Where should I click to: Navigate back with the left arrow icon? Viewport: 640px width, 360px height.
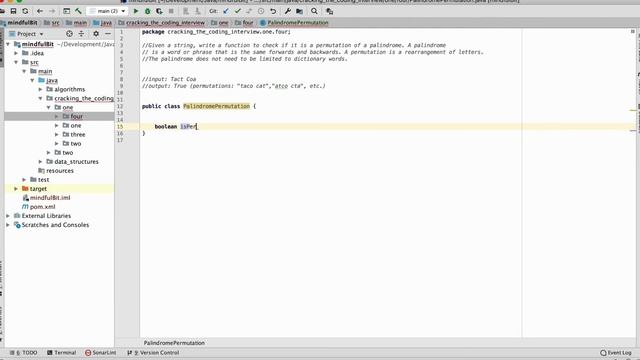(40, 11)
